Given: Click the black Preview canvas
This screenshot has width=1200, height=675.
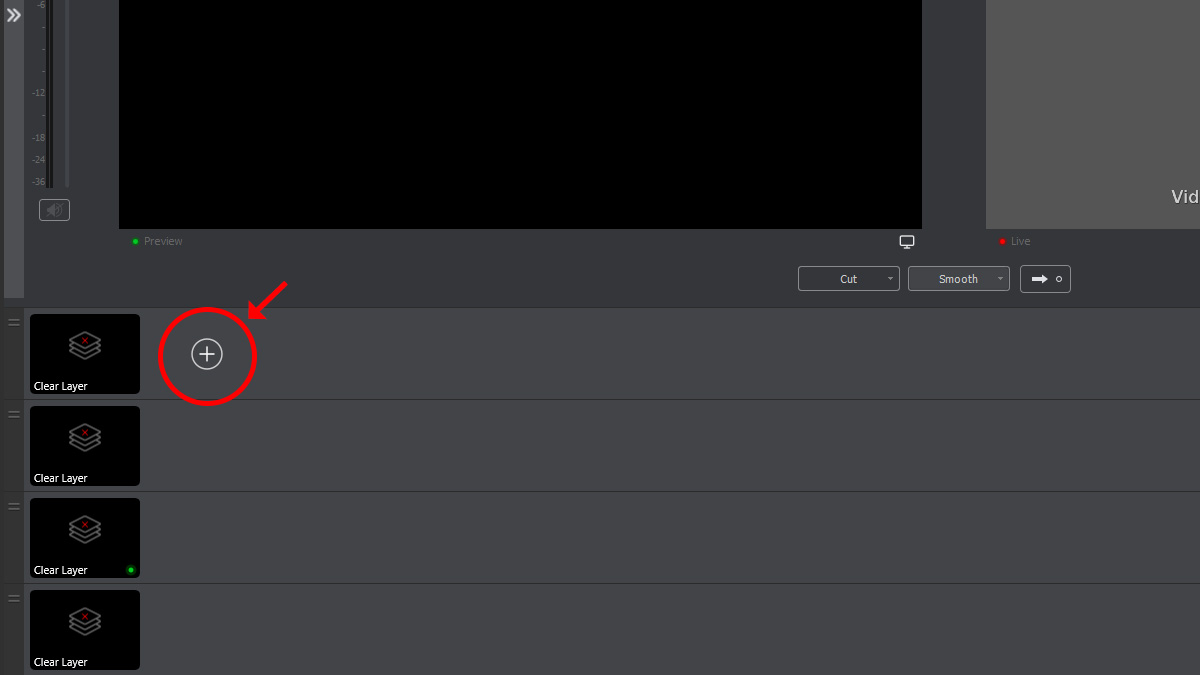Looking at the screenshot, I should pos(520,114).
